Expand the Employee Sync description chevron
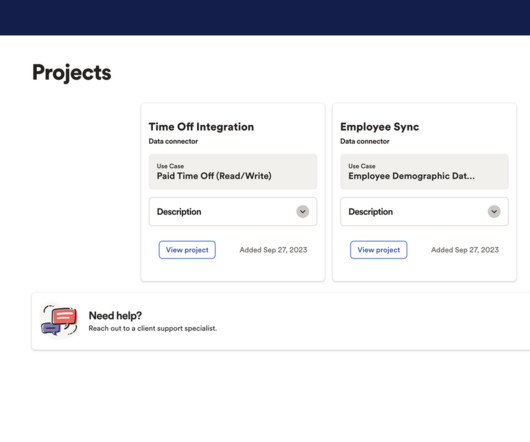 494,212
